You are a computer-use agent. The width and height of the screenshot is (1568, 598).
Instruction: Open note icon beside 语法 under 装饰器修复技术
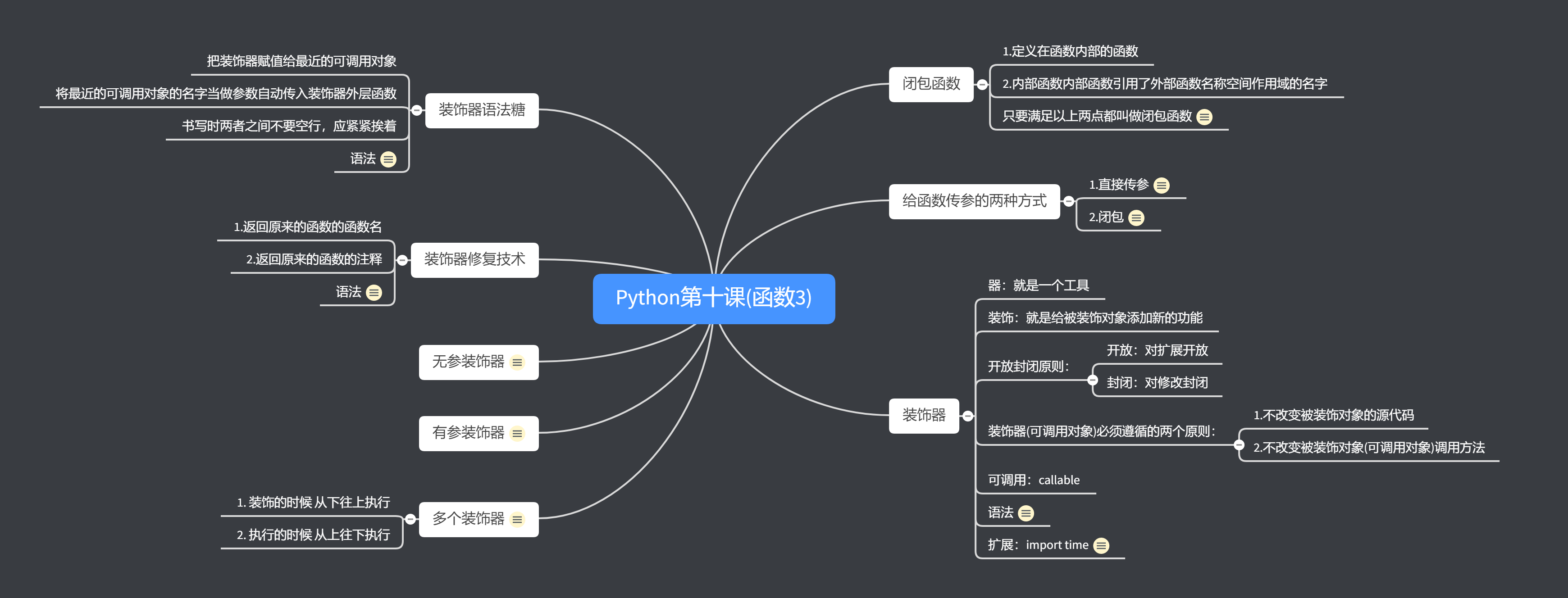(374, 293)
